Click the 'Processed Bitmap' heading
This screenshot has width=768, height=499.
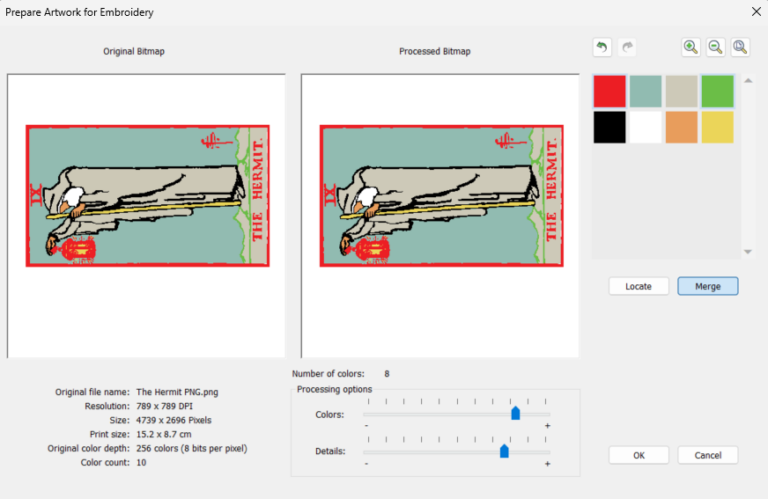coord(434,51)
